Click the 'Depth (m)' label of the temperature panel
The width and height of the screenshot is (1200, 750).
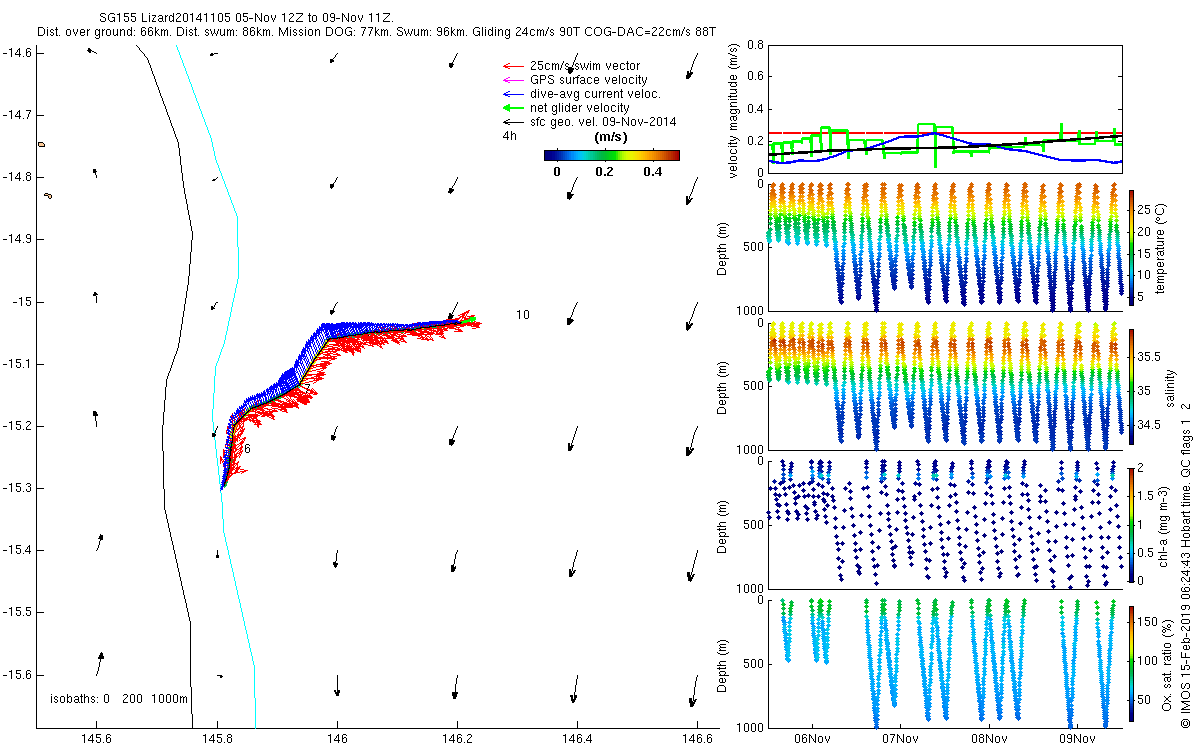723,249
